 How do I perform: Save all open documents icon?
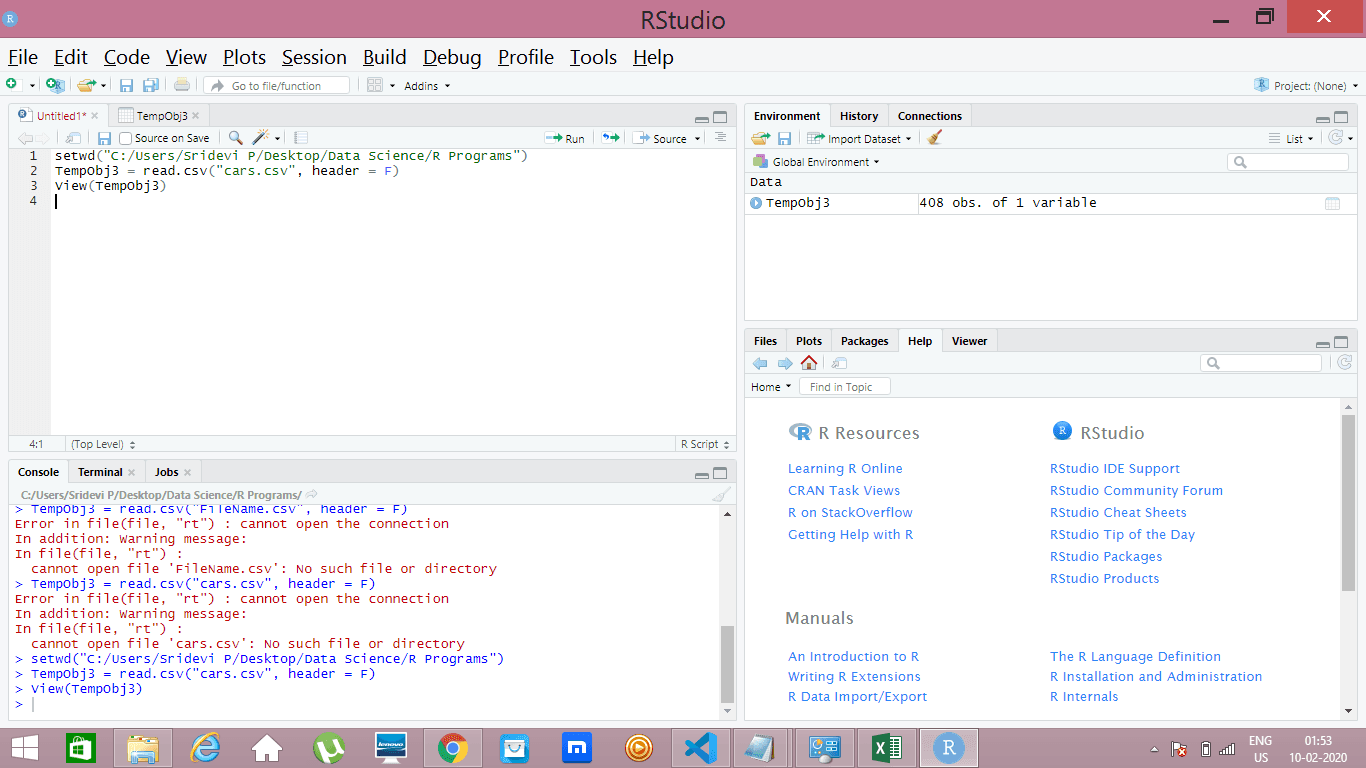(x=151, y=86)
